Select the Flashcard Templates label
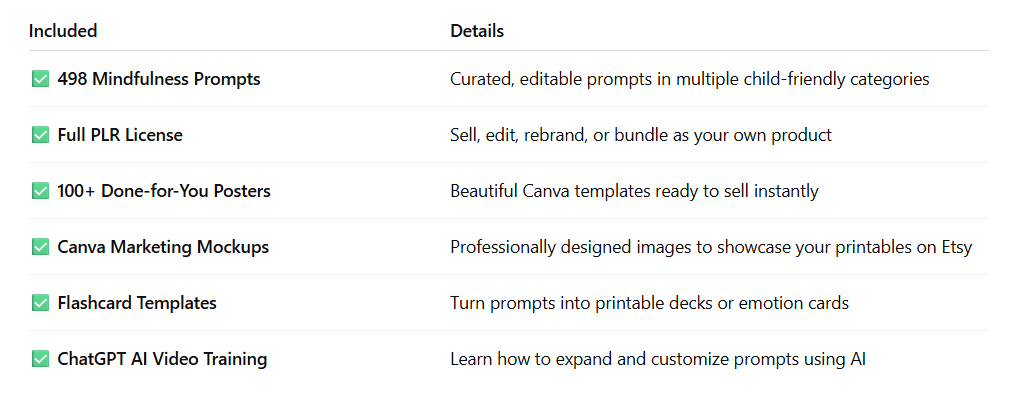 pyautogui.click(x=137, y=303)
